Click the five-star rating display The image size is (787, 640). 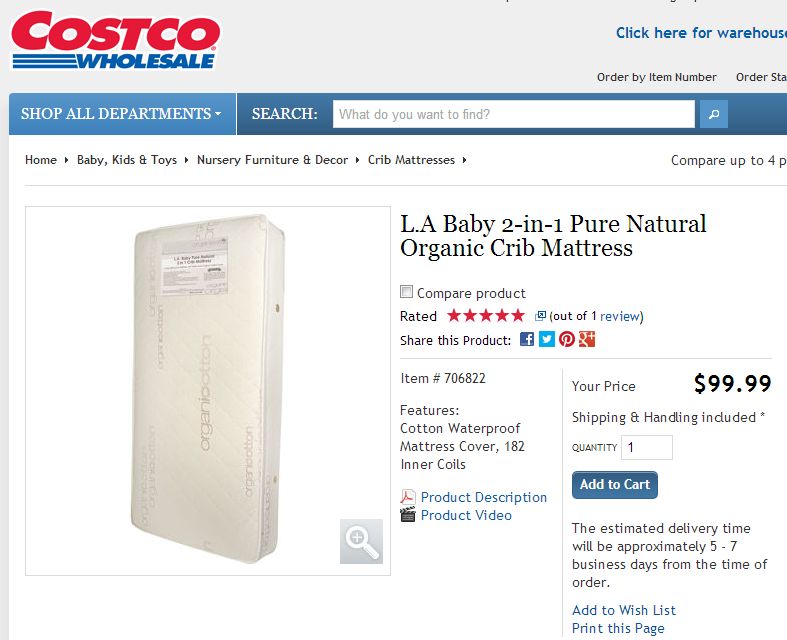click(486, 316)
